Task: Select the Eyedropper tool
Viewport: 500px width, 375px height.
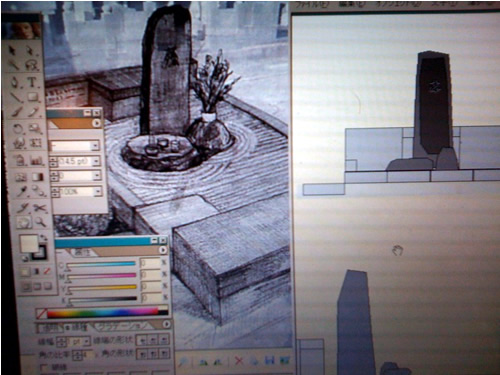Action: click(x=22, y=192)
